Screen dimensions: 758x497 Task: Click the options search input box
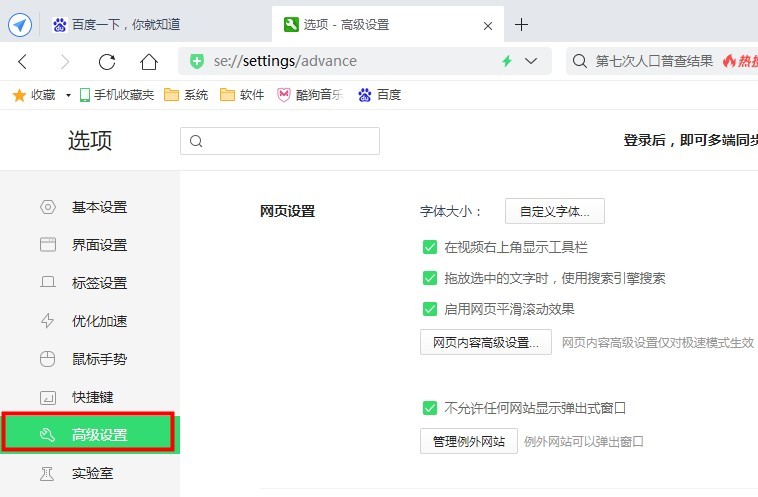click(280, 141)
